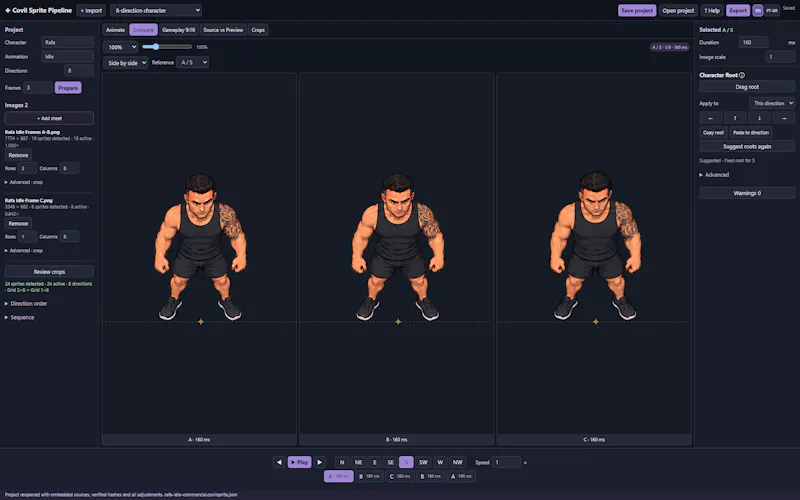Viewport: 800px width, 500px height.
Task: Nudge character root down arrow
Action: [759, 118]
